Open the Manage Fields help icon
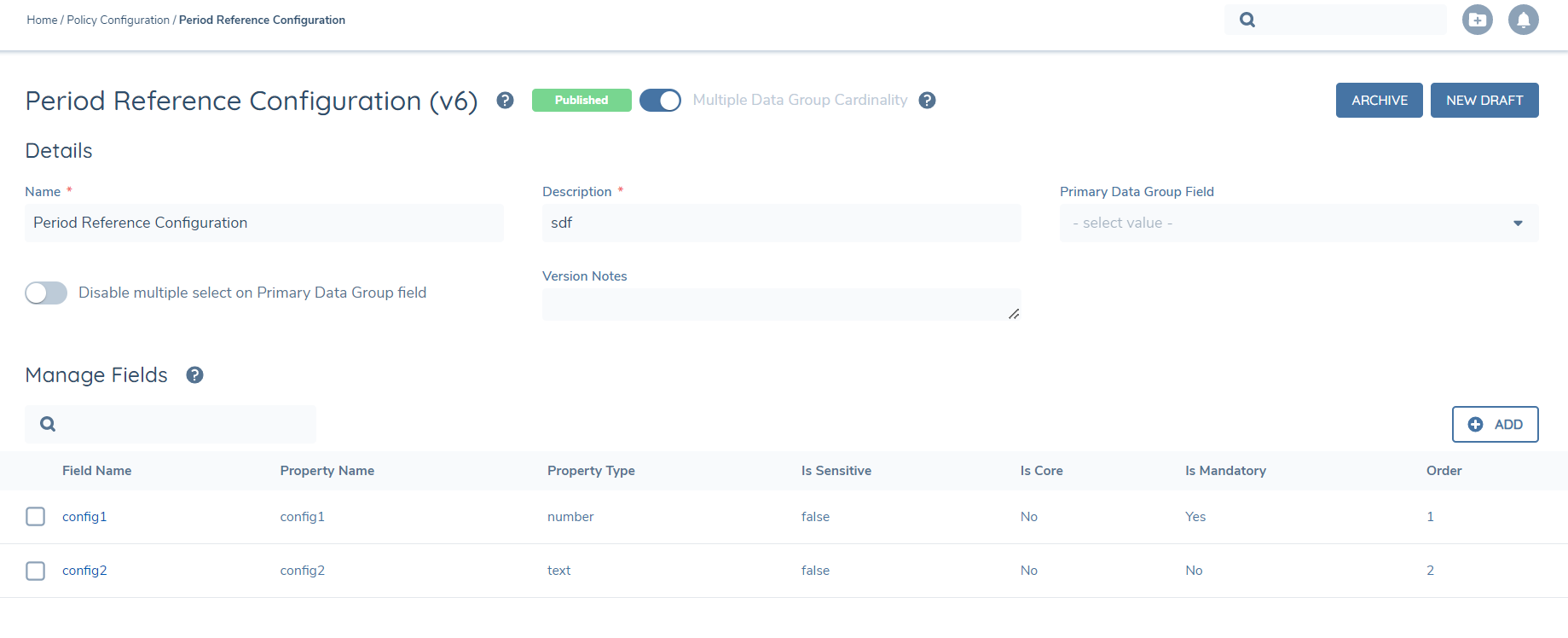Screen dimensions: 1568x638 pyautogui.click(x=194, y=375)
